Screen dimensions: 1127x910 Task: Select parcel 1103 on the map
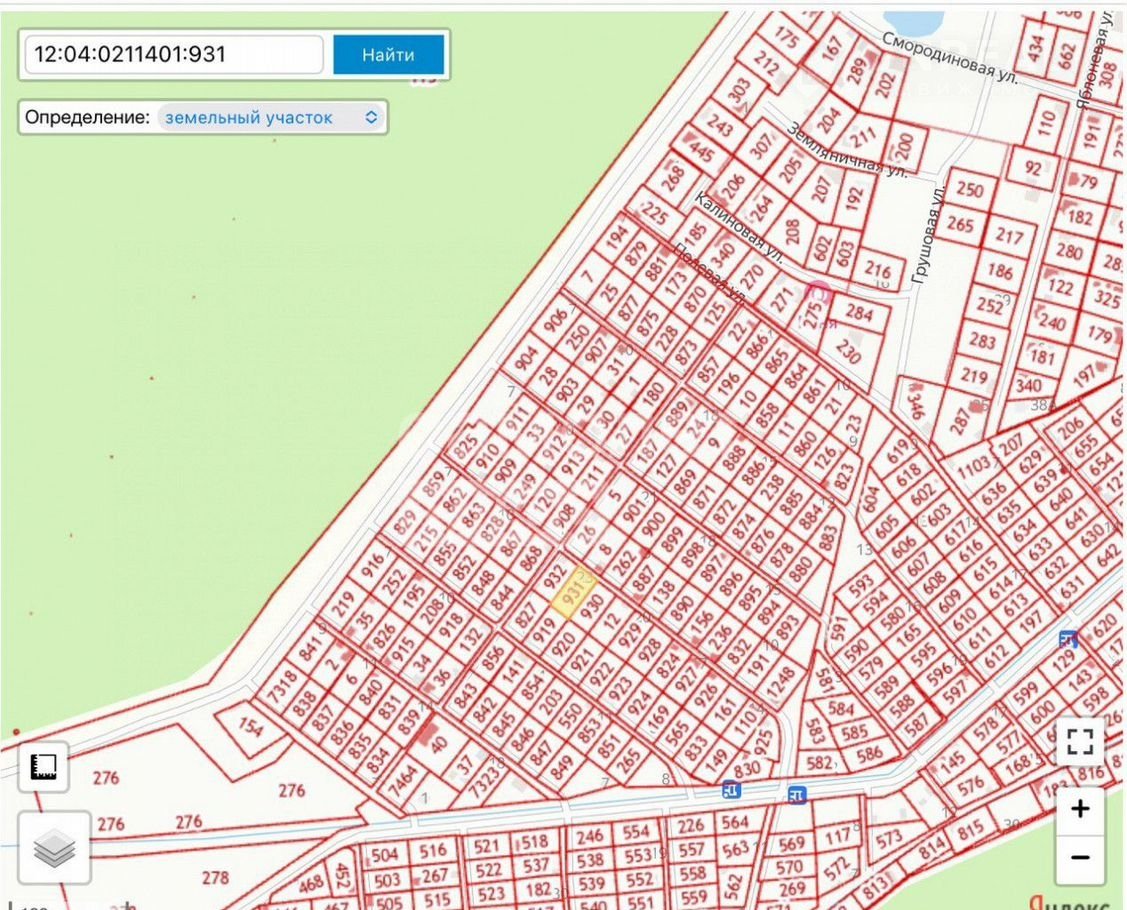pyautogui.click(x=972, y=467)
